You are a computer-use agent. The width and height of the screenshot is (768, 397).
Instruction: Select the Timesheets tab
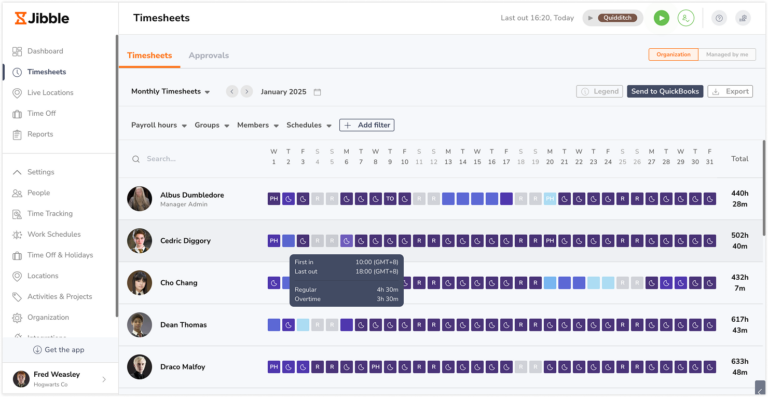click(x=149, y=55)
